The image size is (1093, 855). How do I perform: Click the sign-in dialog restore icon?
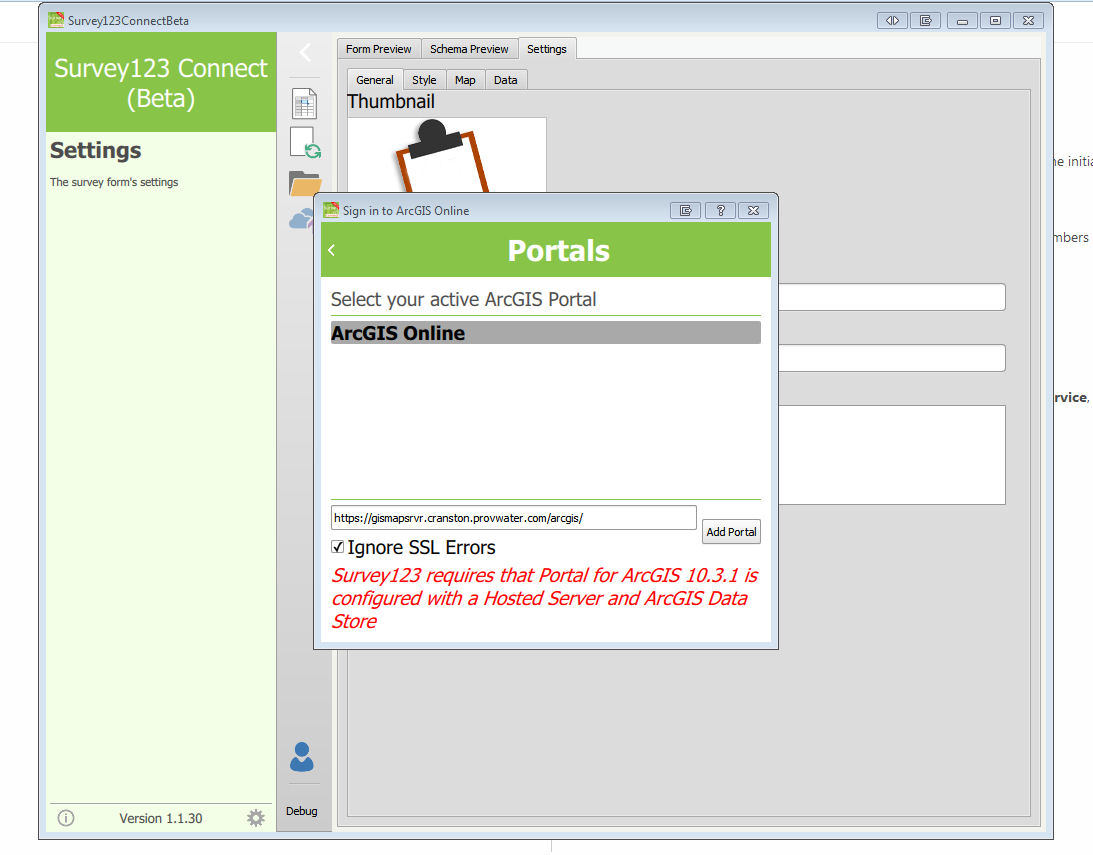pos(686,210)
